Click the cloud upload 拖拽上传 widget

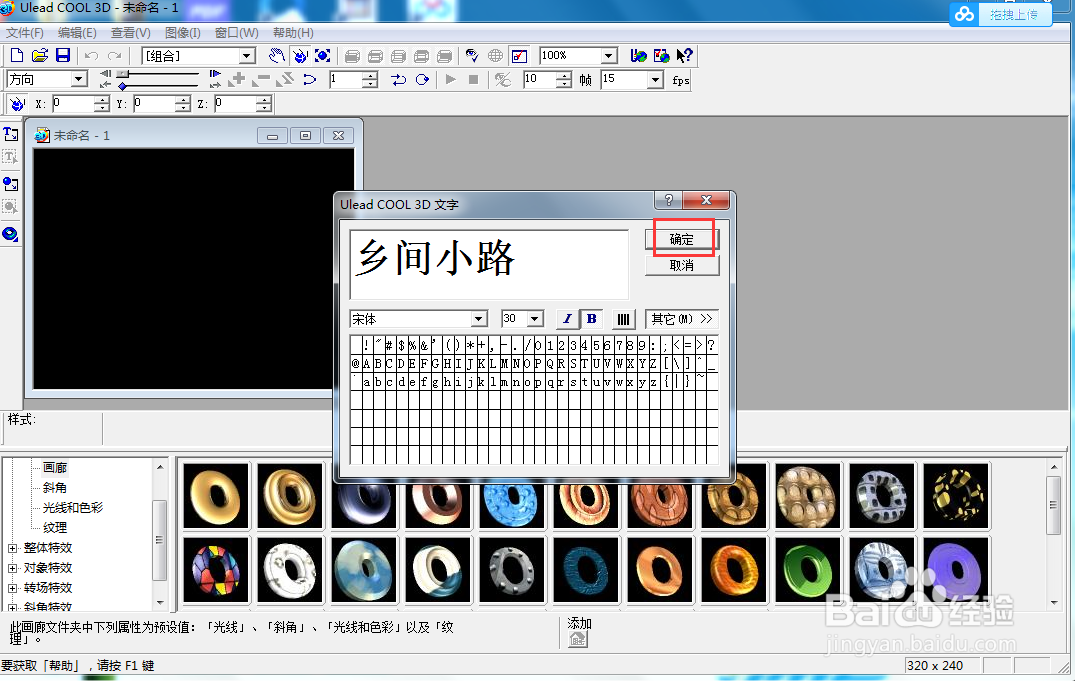(1000, 14)
